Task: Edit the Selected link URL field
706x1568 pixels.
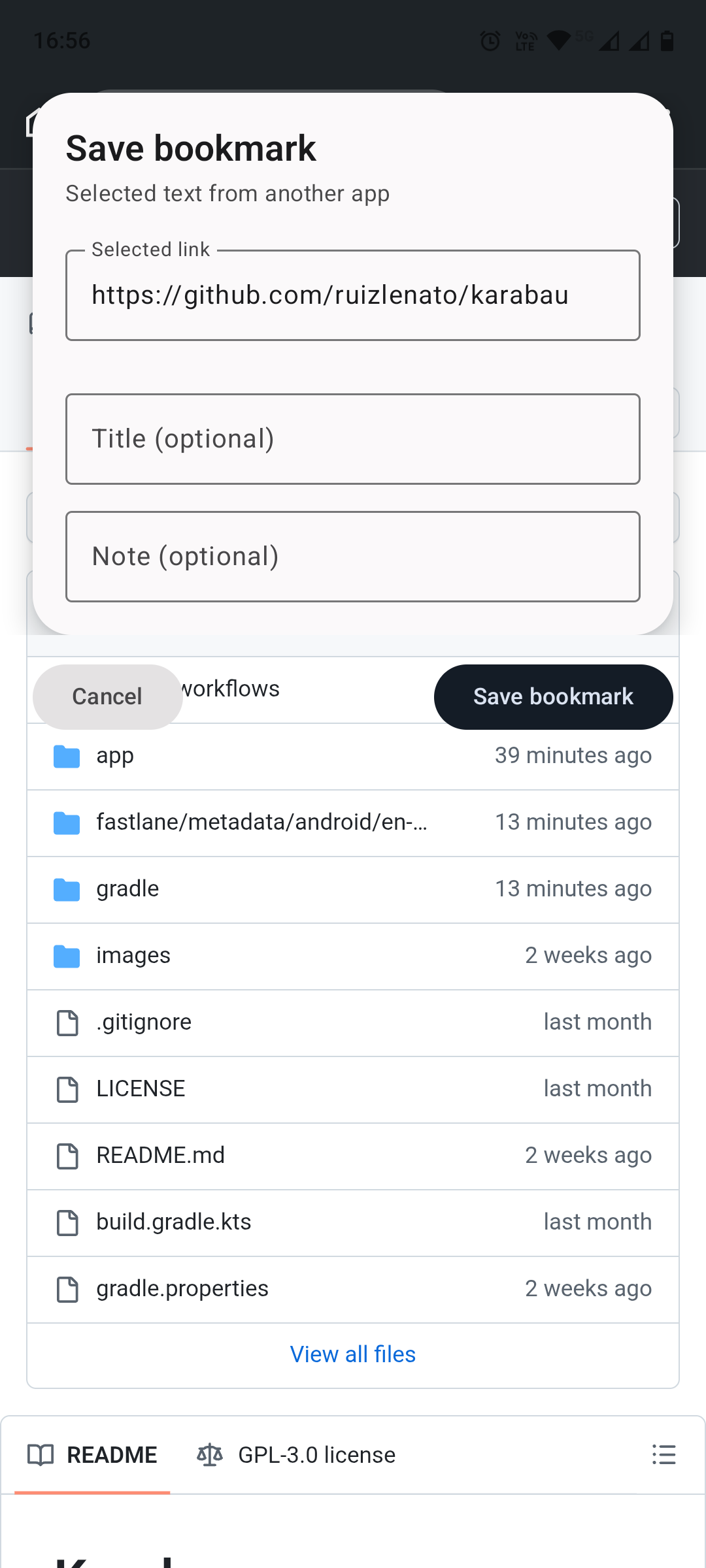Action: pyautogui.click(x=353, y=295)
